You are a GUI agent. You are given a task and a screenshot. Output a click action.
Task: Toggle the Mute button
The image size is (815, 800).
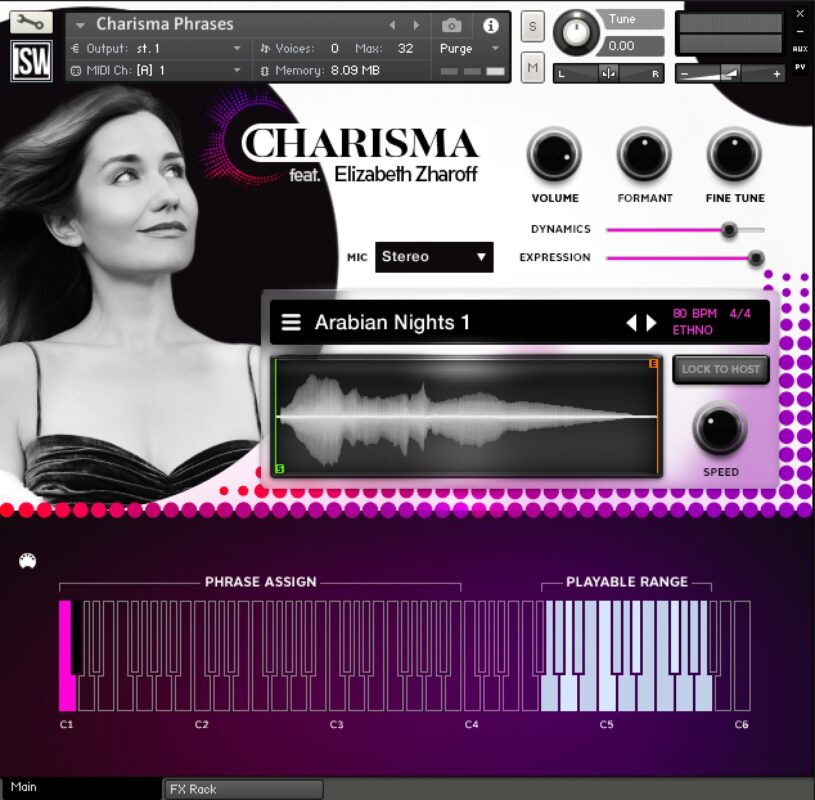(x=532, y=68)
